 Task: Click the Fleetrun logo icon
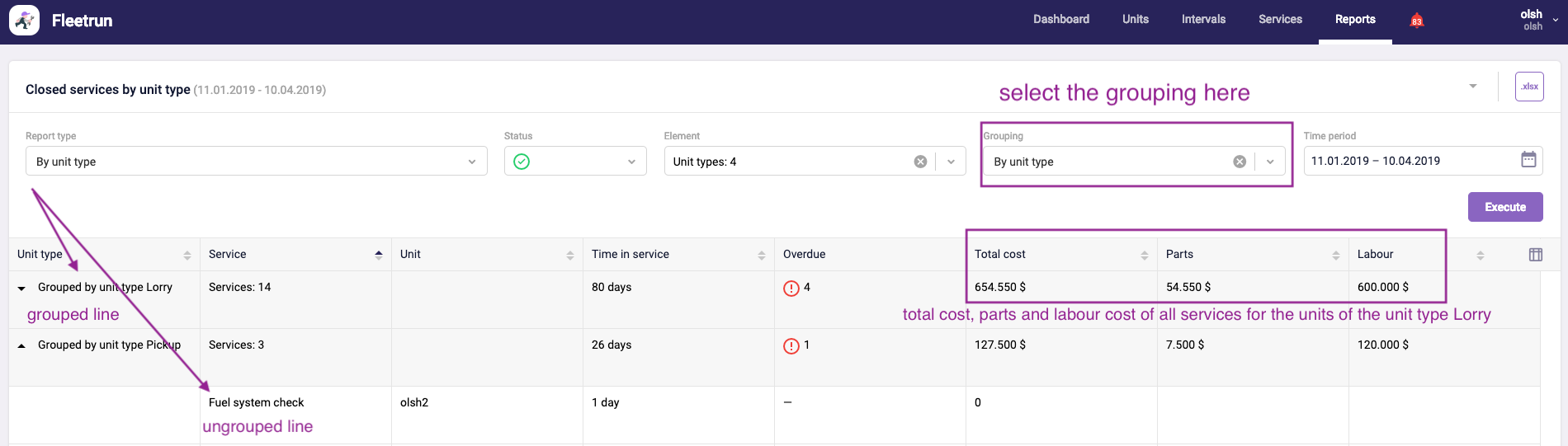(x=24, y=21)
